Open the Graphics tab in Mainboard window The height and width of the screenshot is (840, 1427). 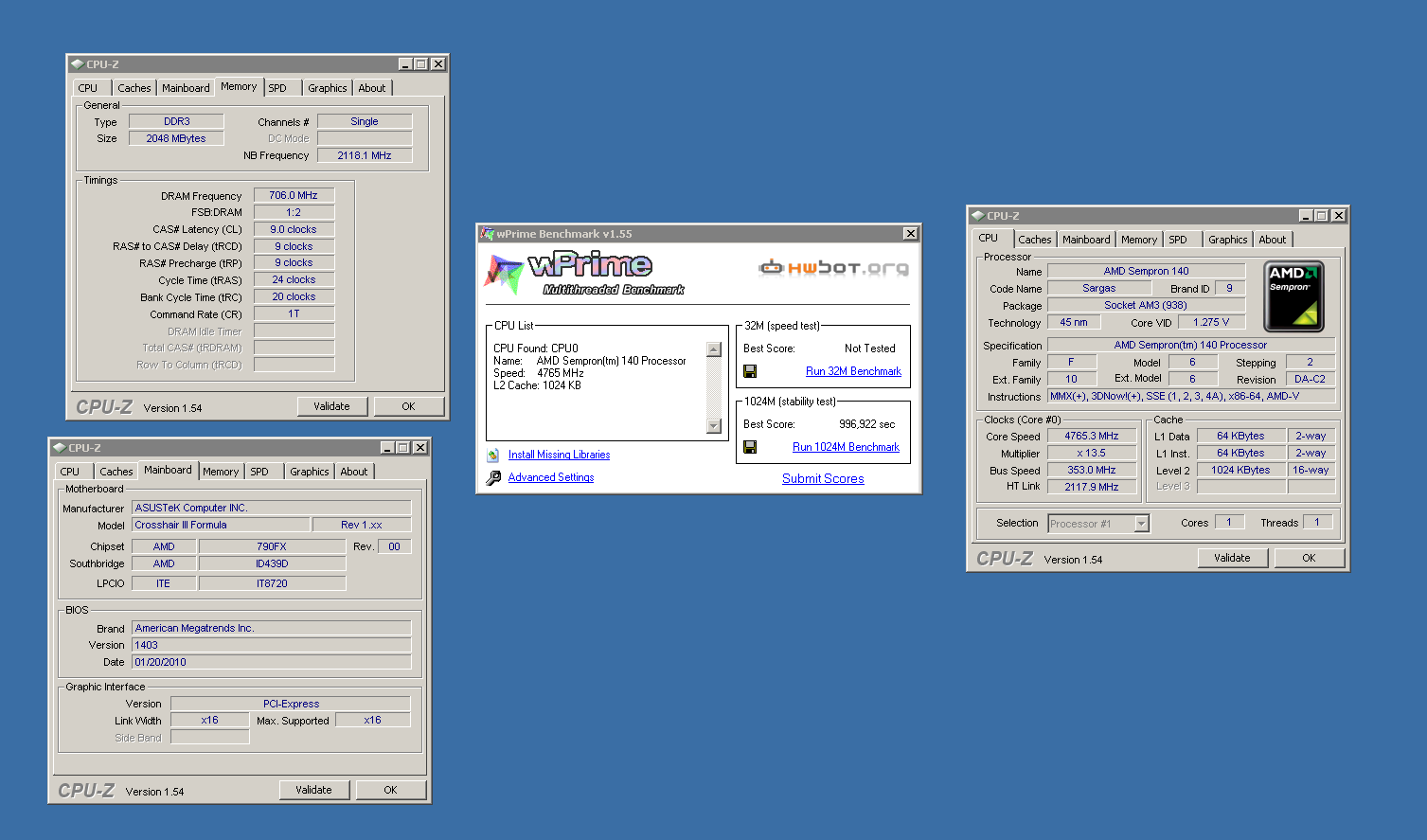click(310, 472)
